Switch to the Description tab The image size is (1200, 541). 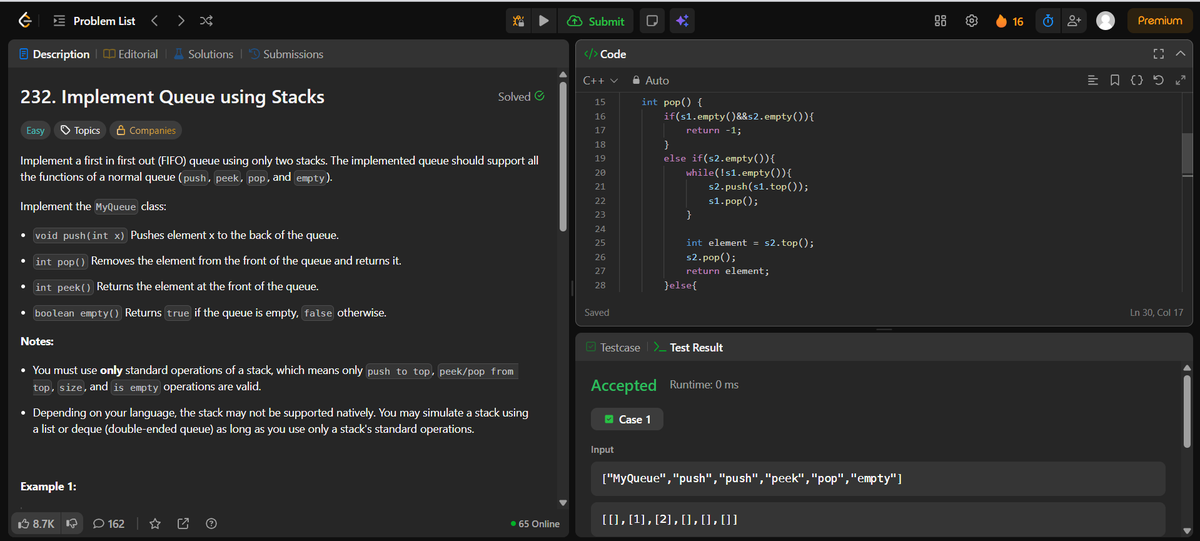tap(55, 54)
